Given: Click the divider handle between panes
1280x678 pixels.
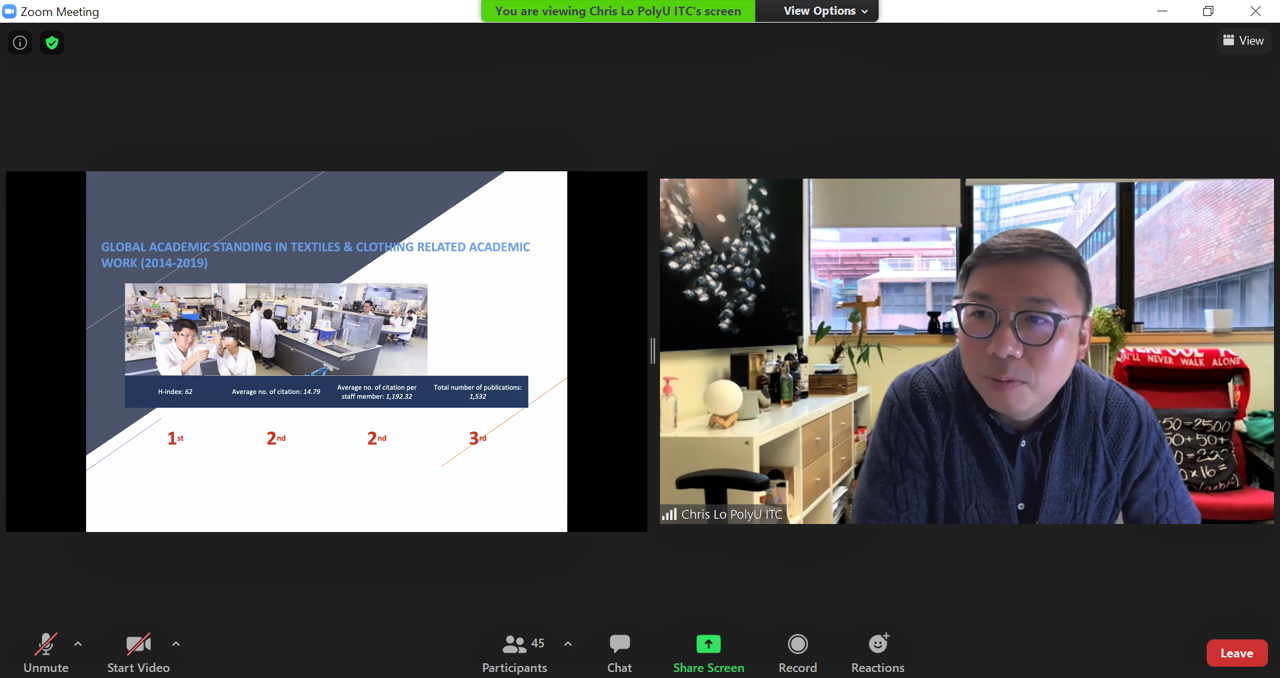Looking at the screenshot, I should pos(653,350).
